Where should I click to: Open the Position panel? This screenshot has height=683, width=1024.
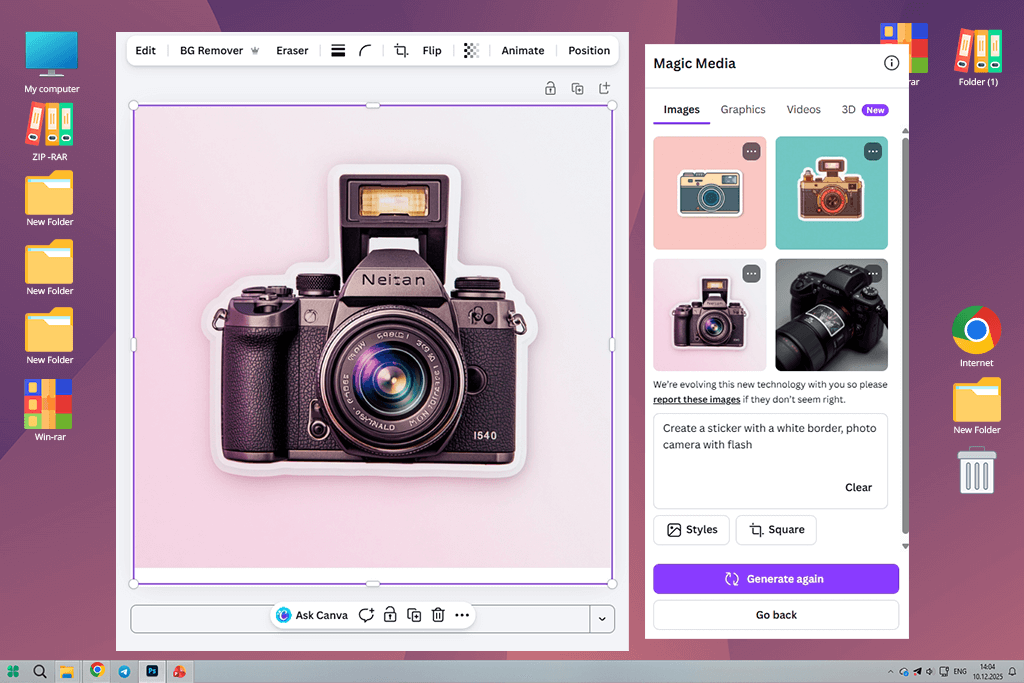click(588, 50)
